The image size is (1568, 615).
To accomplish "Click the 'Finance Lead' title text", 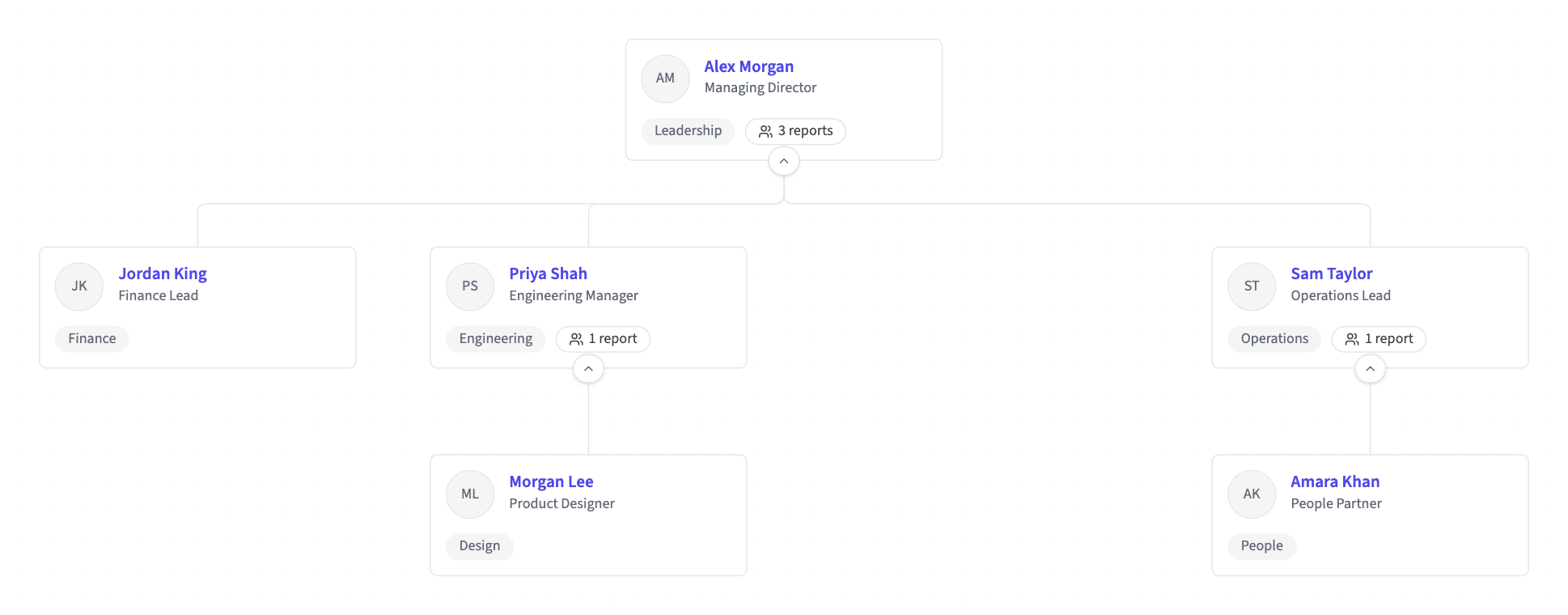I will click(x=158, y=295).
